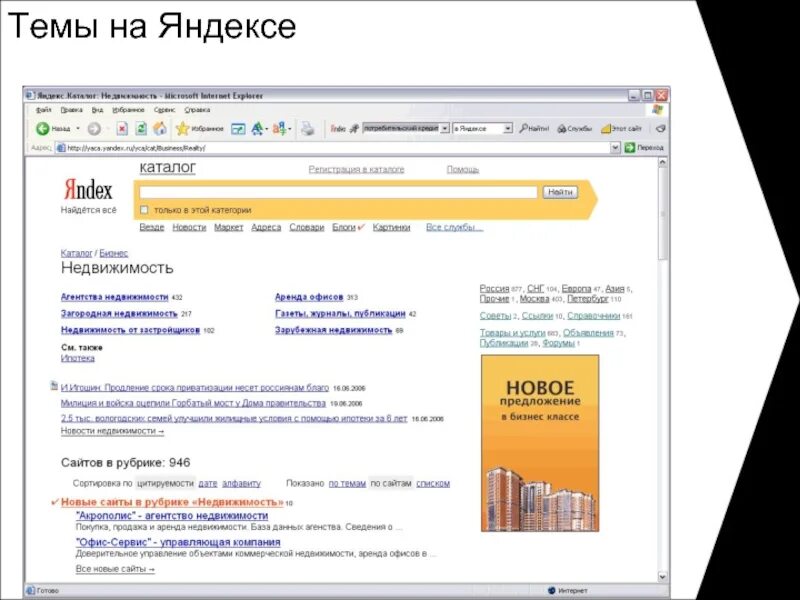This screenshot has height=600, width=800.
Task: Show 'списком' view link
Action: pos(433,483)
